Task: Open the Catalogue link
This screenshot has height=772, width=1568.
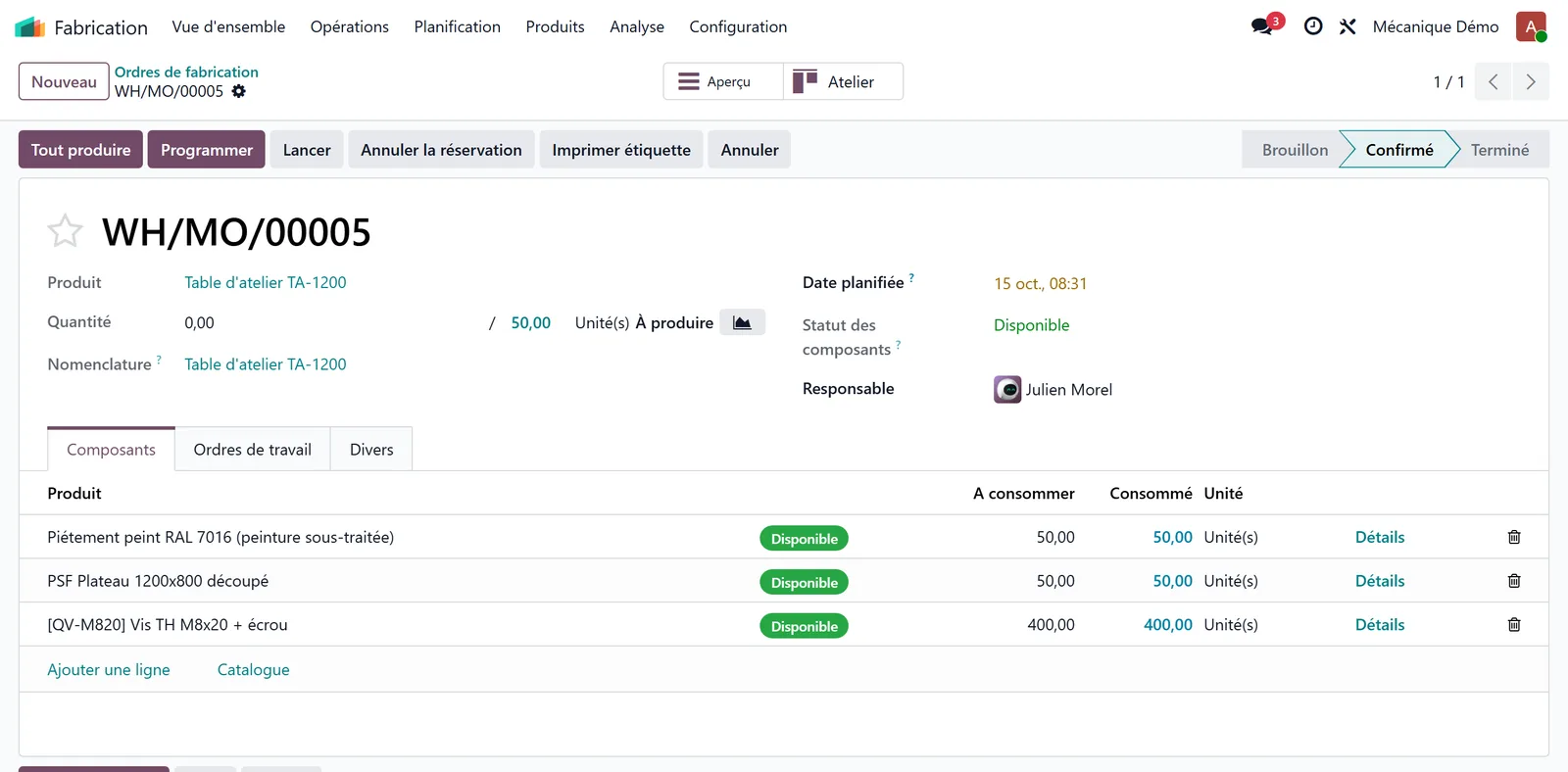Action: [x=253, y=669]
